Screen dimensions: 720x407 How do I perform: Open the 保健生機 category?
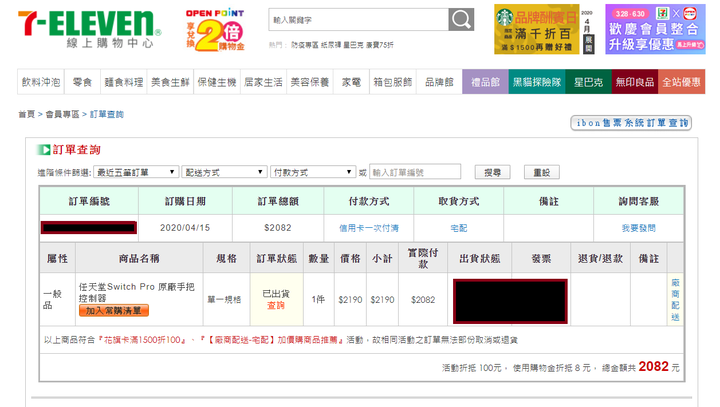(217, 82)
